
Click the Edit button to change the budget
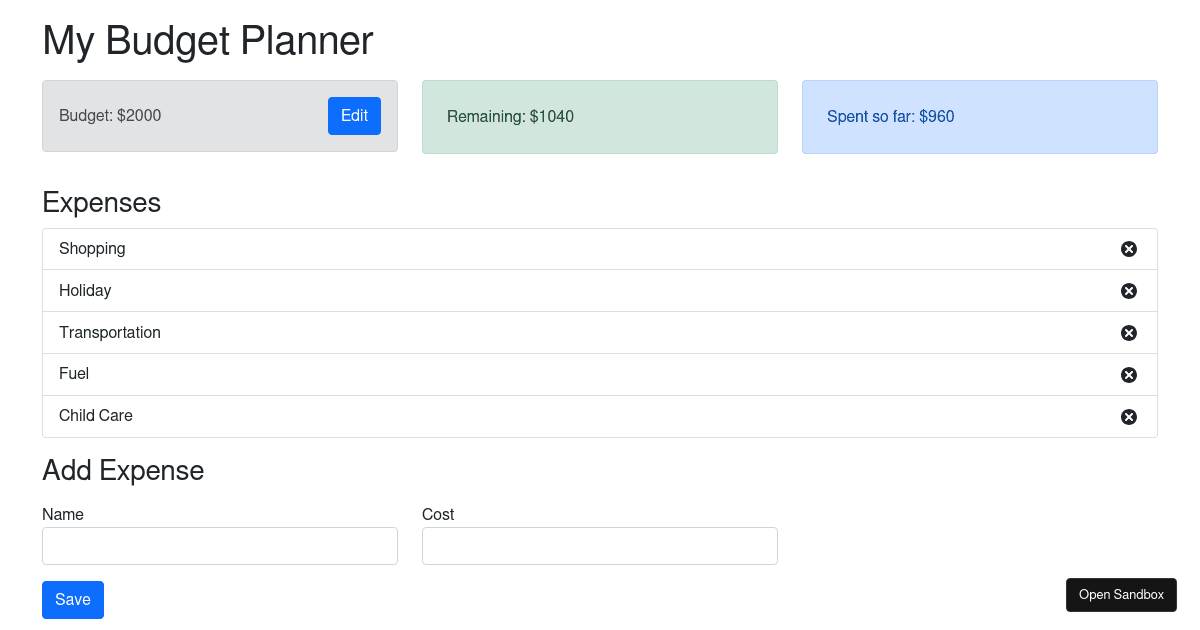[354, 115]
